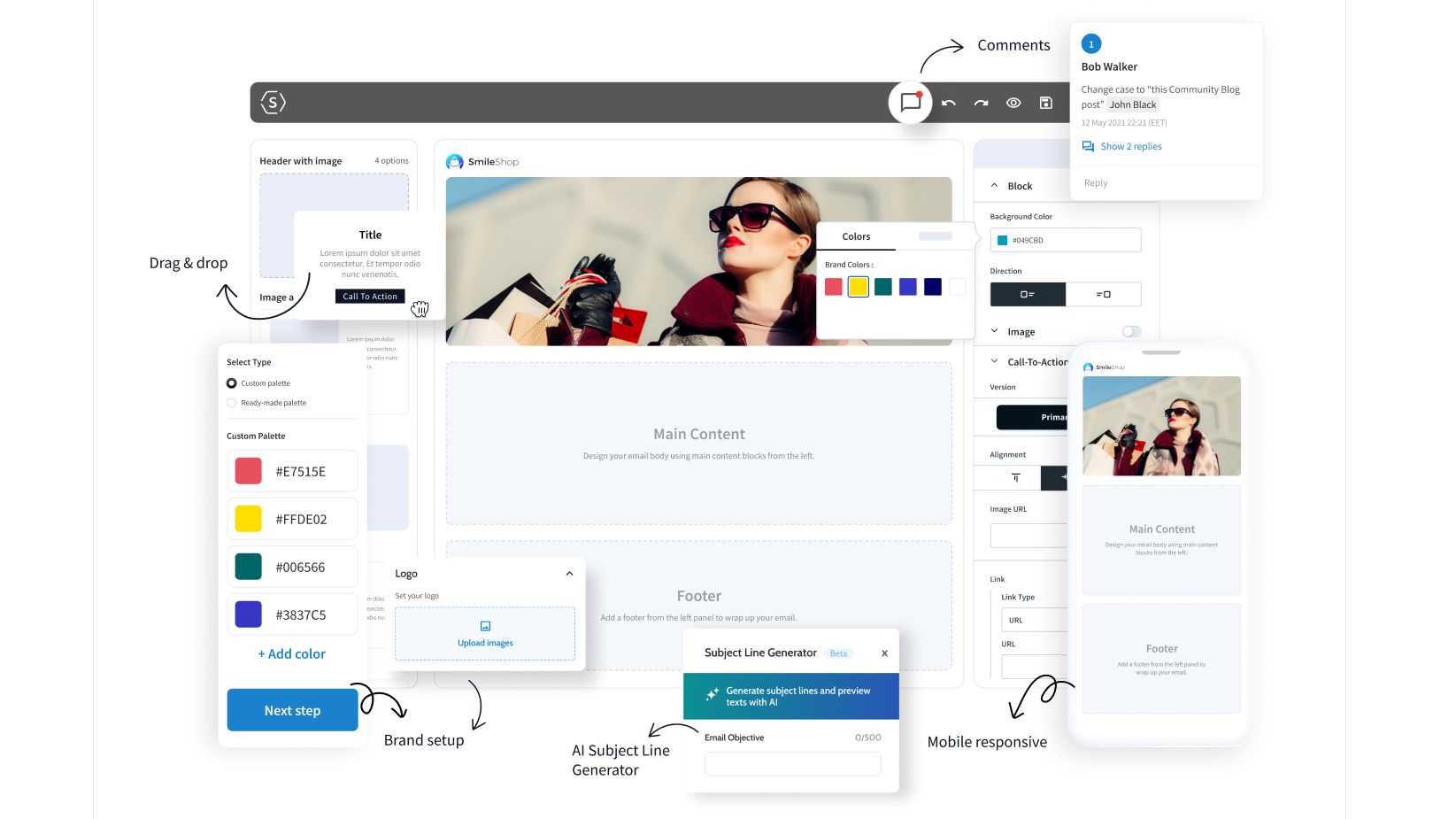Redo the last change
The image size is (1456, 819).
(981, 103)
